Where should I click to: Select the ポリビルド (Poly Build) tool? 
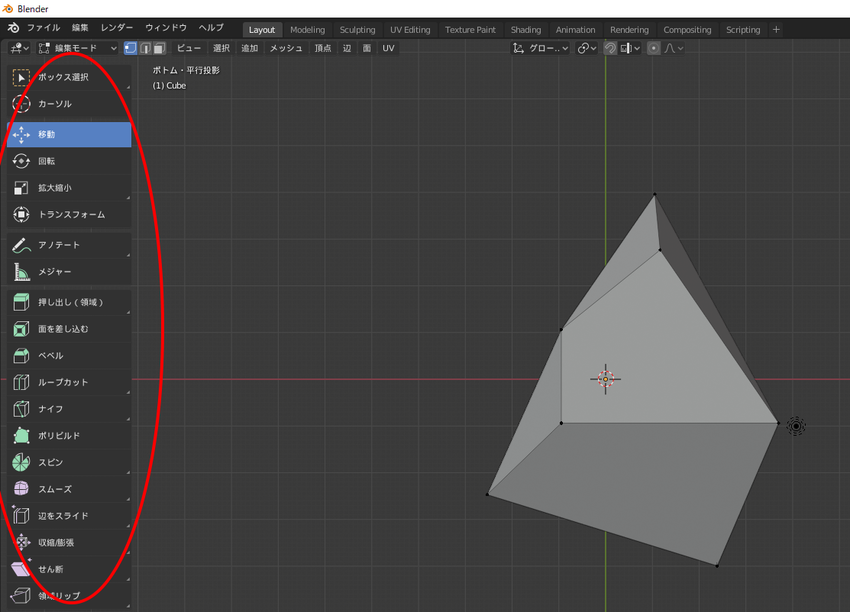[69, 435]
